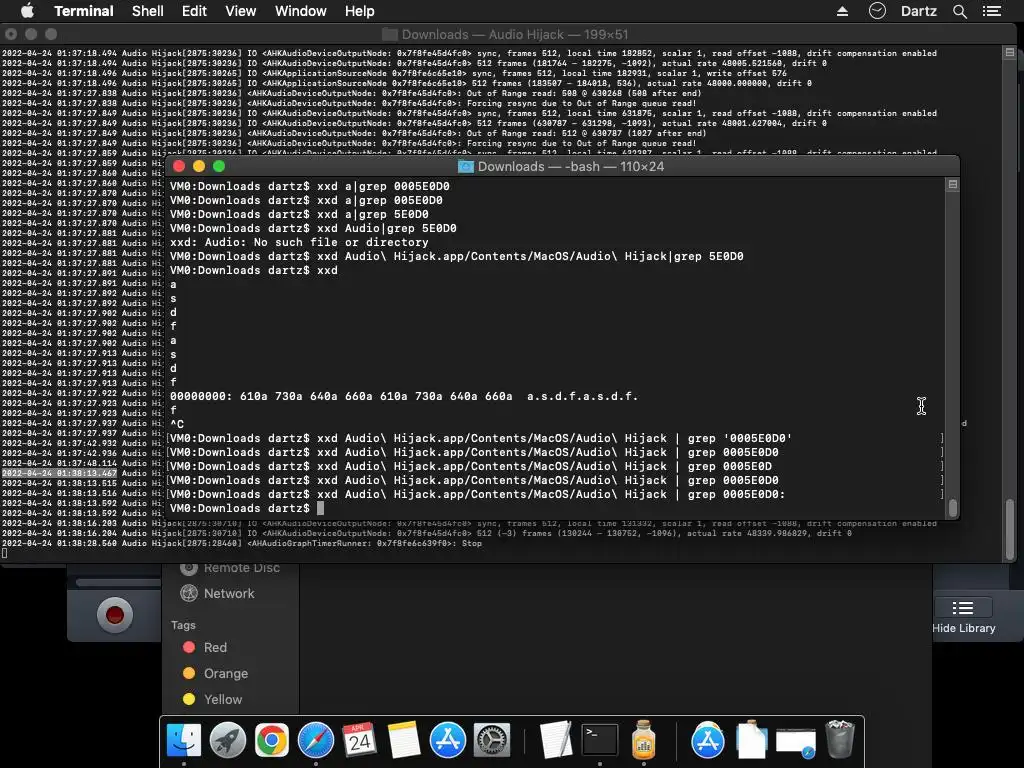The image size is (1024, 768).
Task: Click the red record button in Audio Hijack
Action: click(x=115, y=615)
